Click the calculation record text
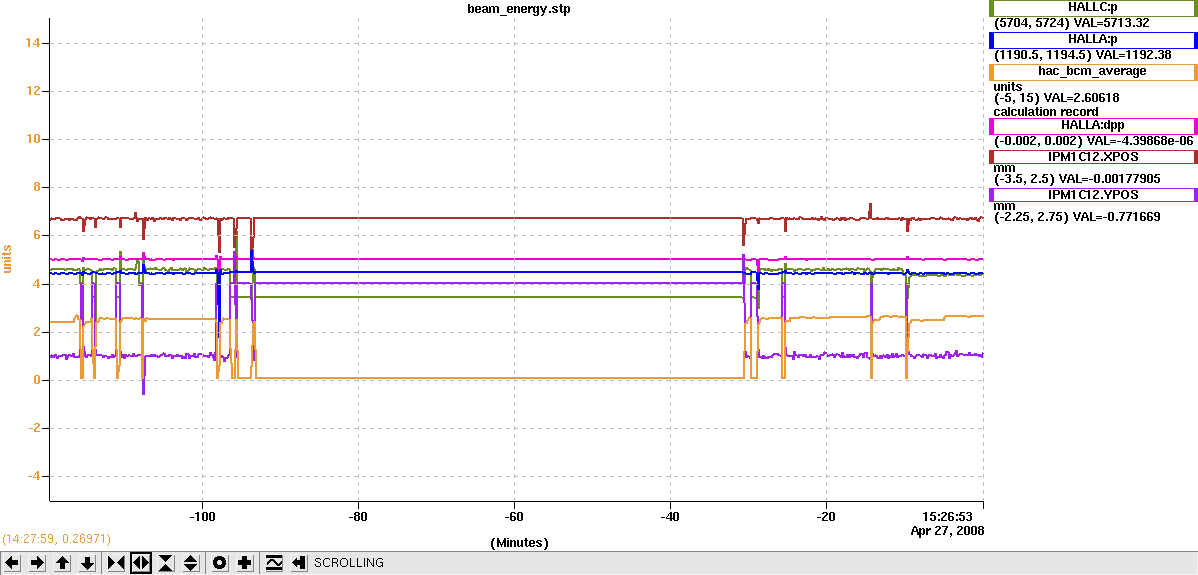 (1046, 111)
